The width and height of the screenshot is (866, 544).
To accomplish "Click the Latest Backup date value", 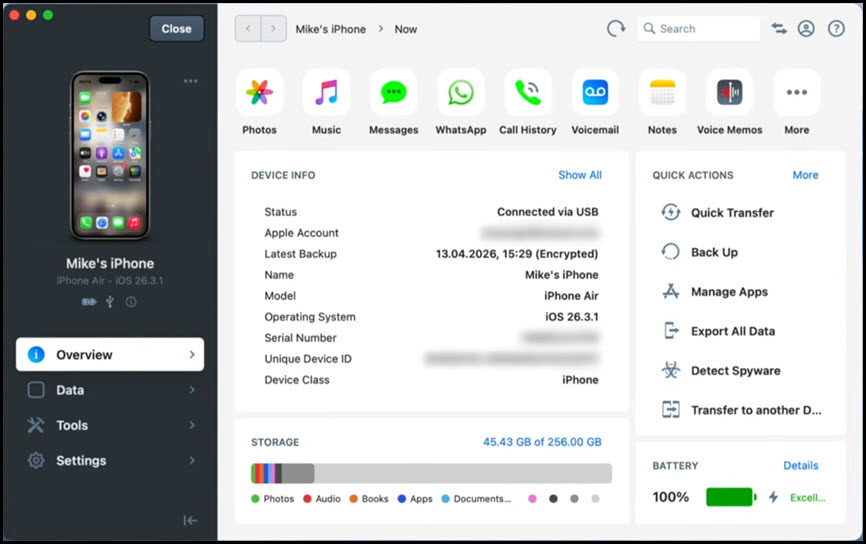I will pos(516,254).
